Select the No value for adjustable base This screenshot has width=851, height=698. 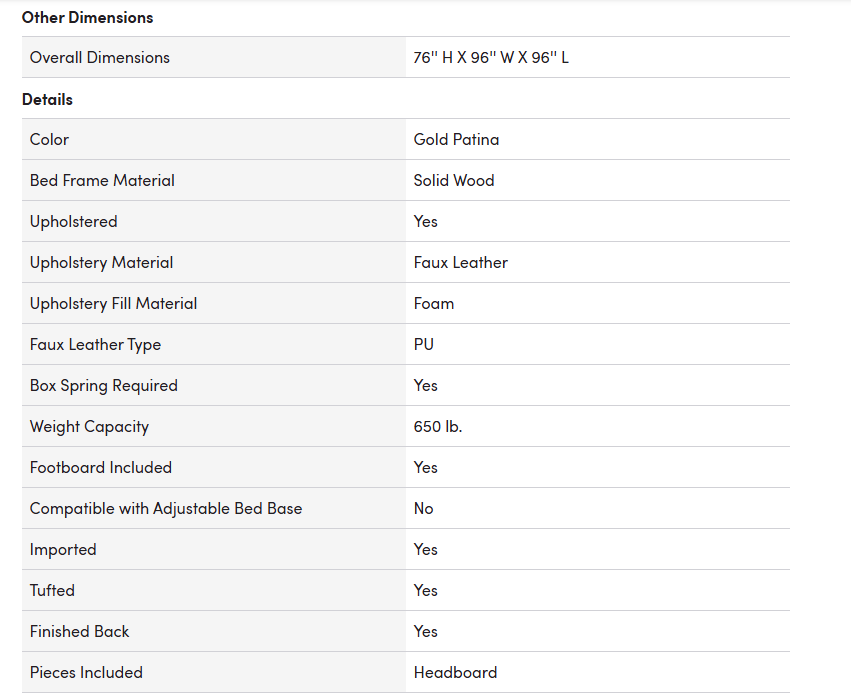click(x=423, y=509)
